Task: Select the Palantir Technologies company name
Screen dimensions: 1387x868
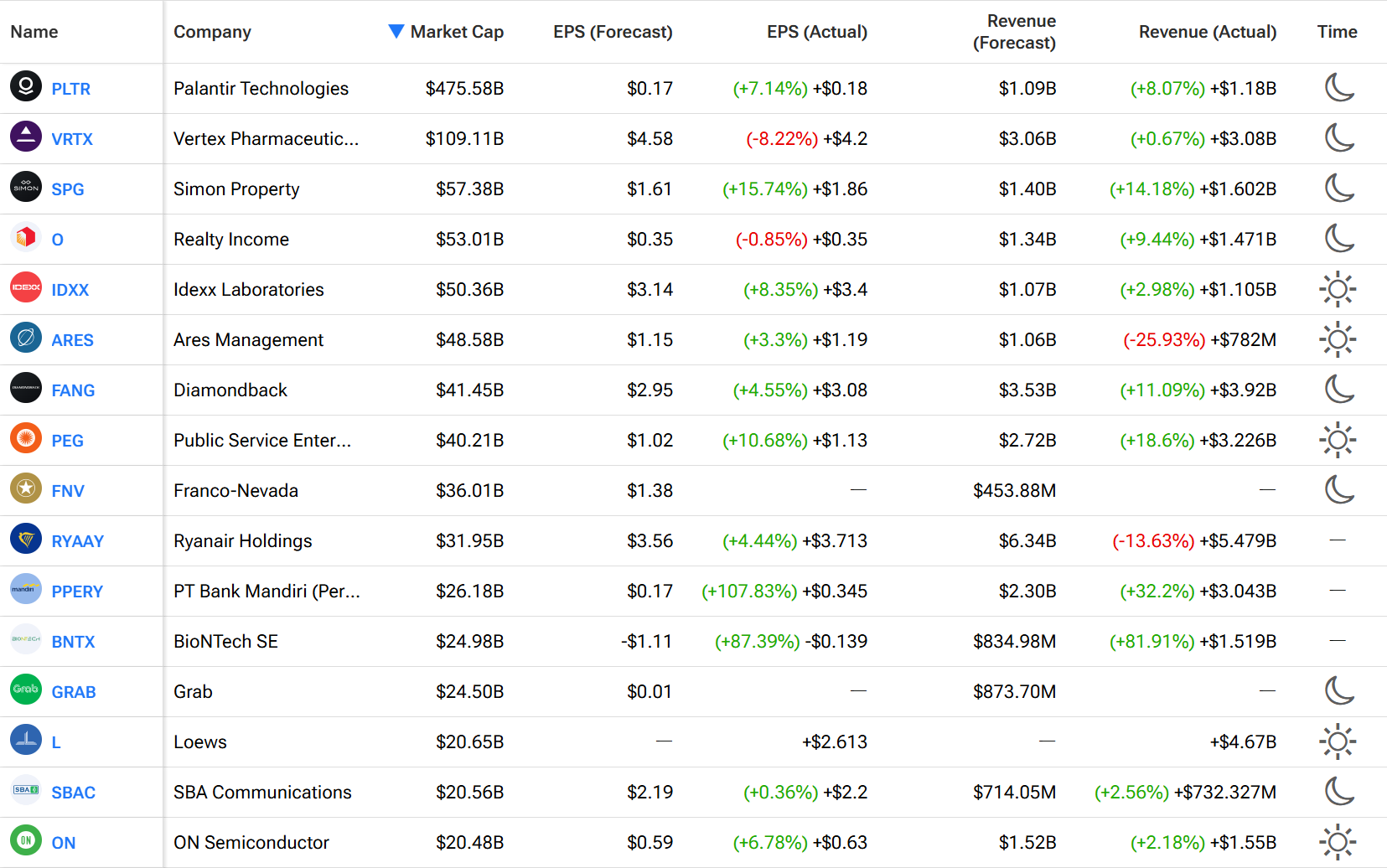Action: click(x=261, y=89)
